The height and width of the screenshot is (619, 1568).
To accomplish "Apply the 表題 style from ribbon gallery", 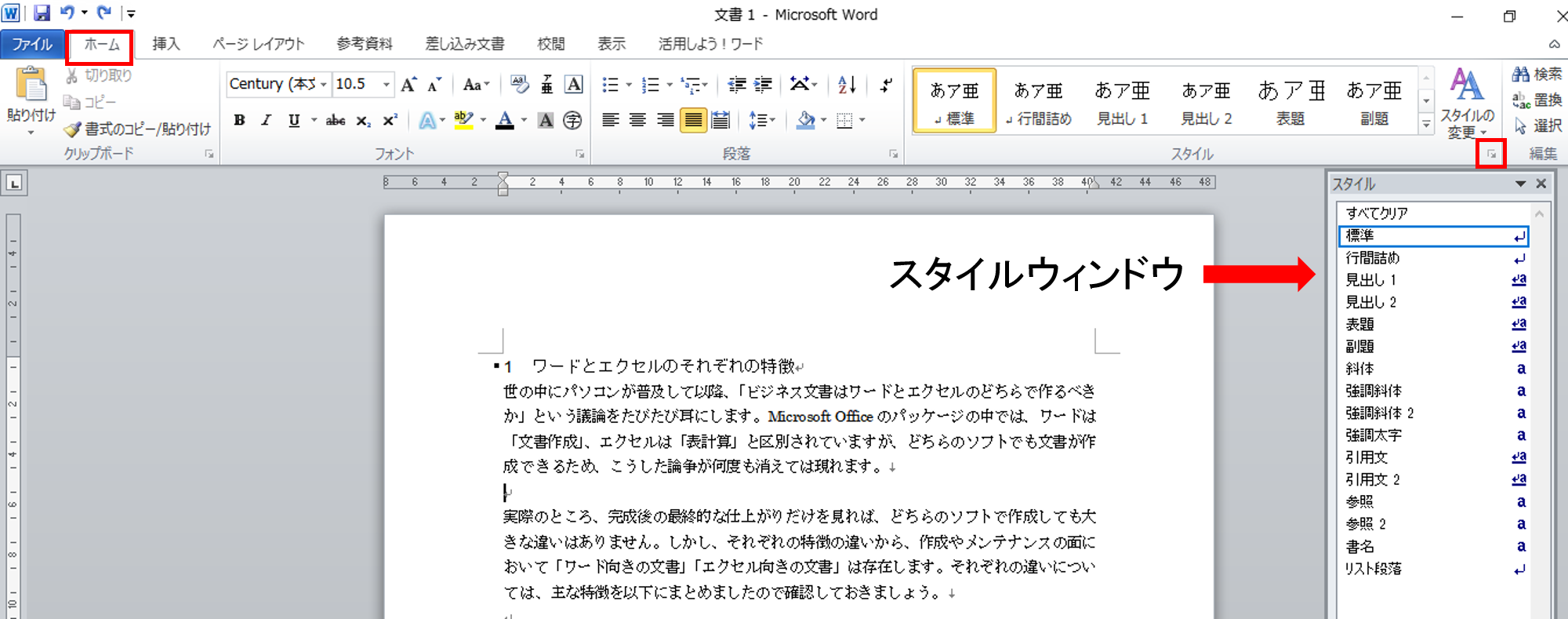I will (x=1290, y=100).
